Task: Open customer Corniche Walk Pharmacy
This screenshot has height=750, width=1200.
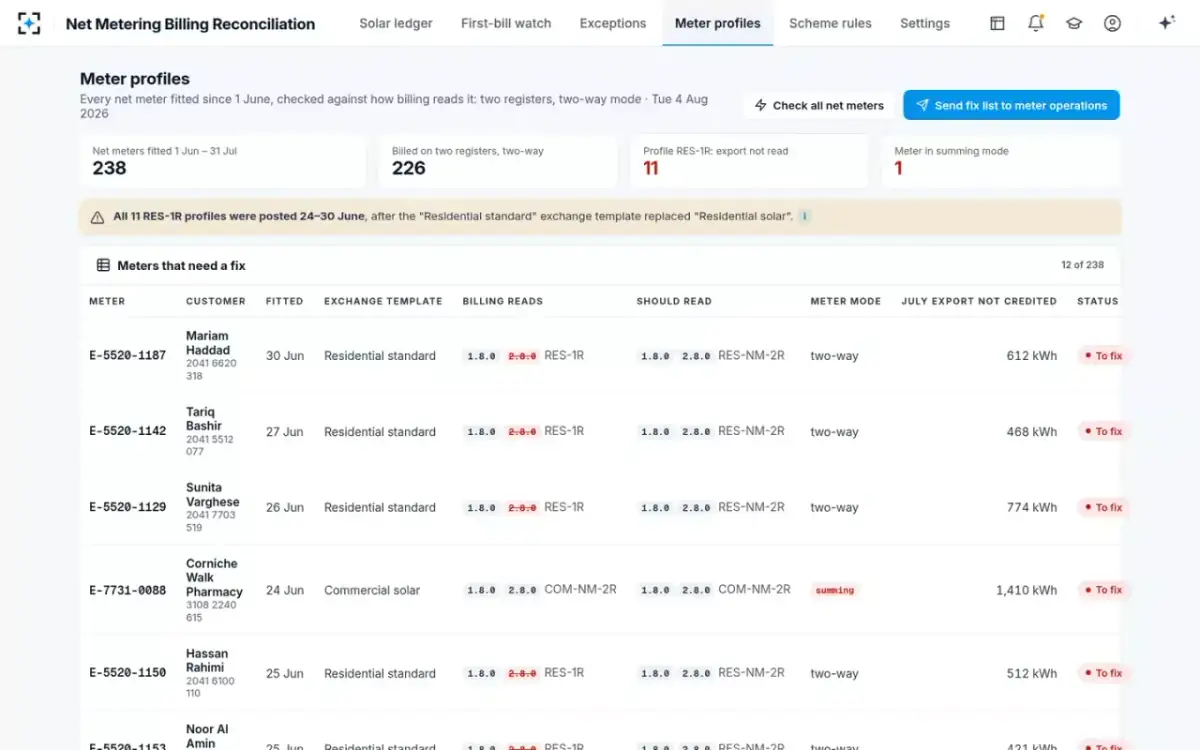Action: click(x=214, y=578)
